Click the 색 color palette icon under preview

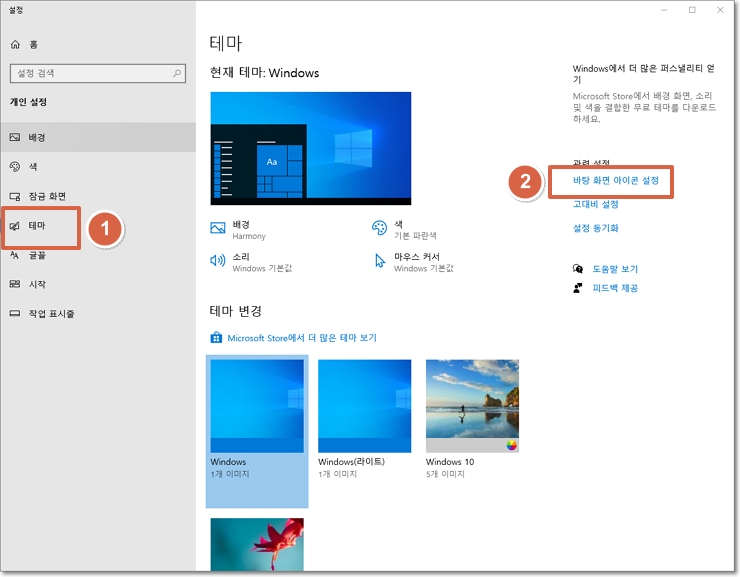pyautogui.click(x=379, y=228)
